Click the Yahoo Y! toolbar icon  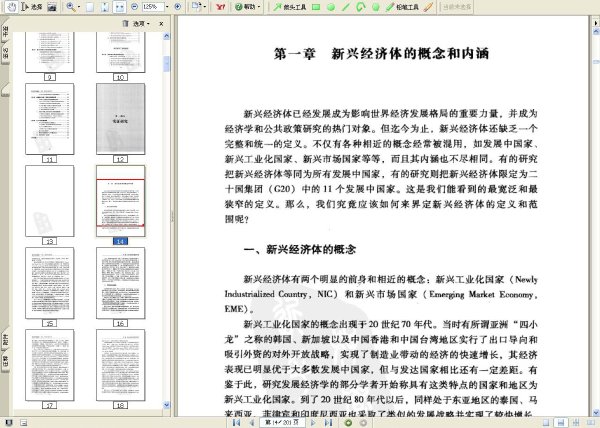coord(220,7)
